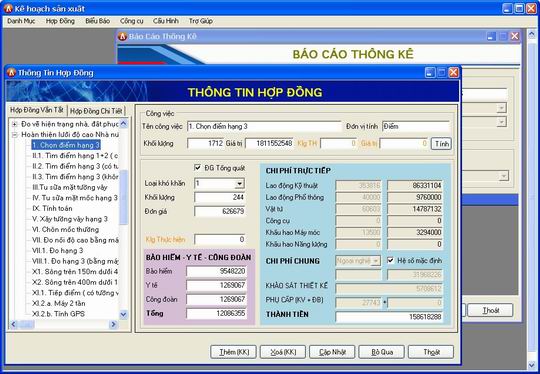Toggle the Hệ số mặc định checkbox
The width and height of the screenshot is (540, 374).
[391, 260]
